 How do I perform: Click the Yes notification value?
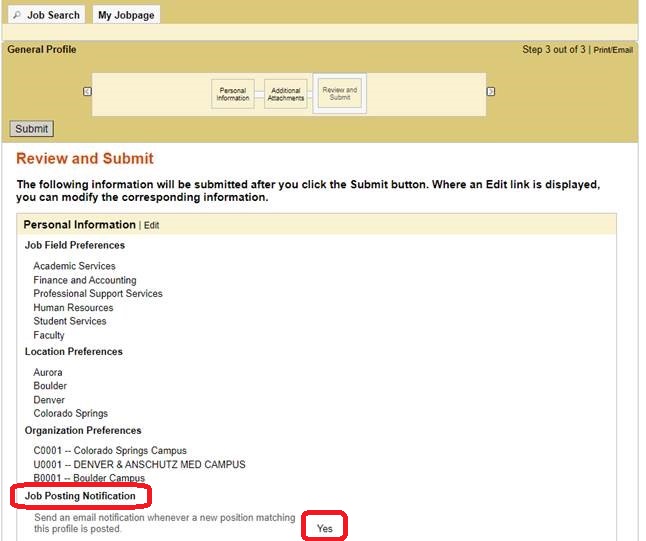tap(325, 528)
